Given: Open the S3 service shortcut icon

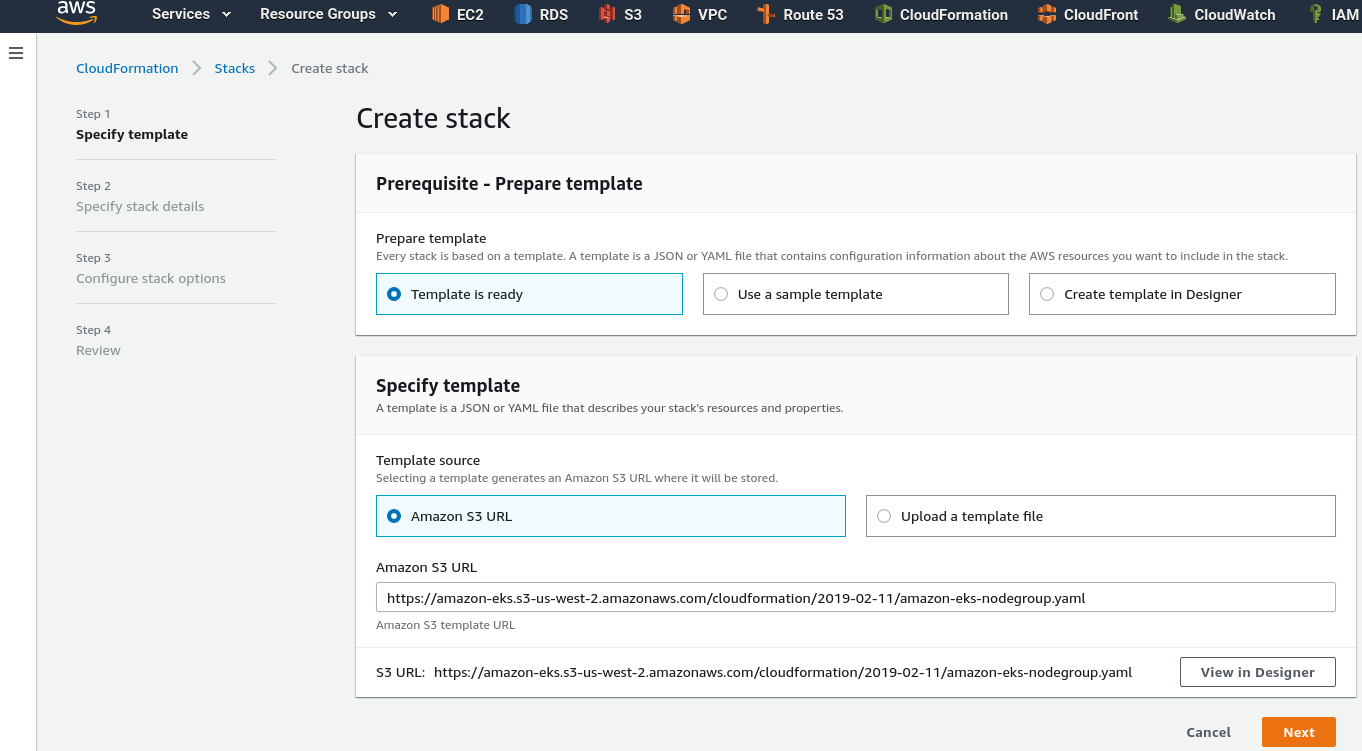Looking at the screenshot, I should click(x=607, y=14).
